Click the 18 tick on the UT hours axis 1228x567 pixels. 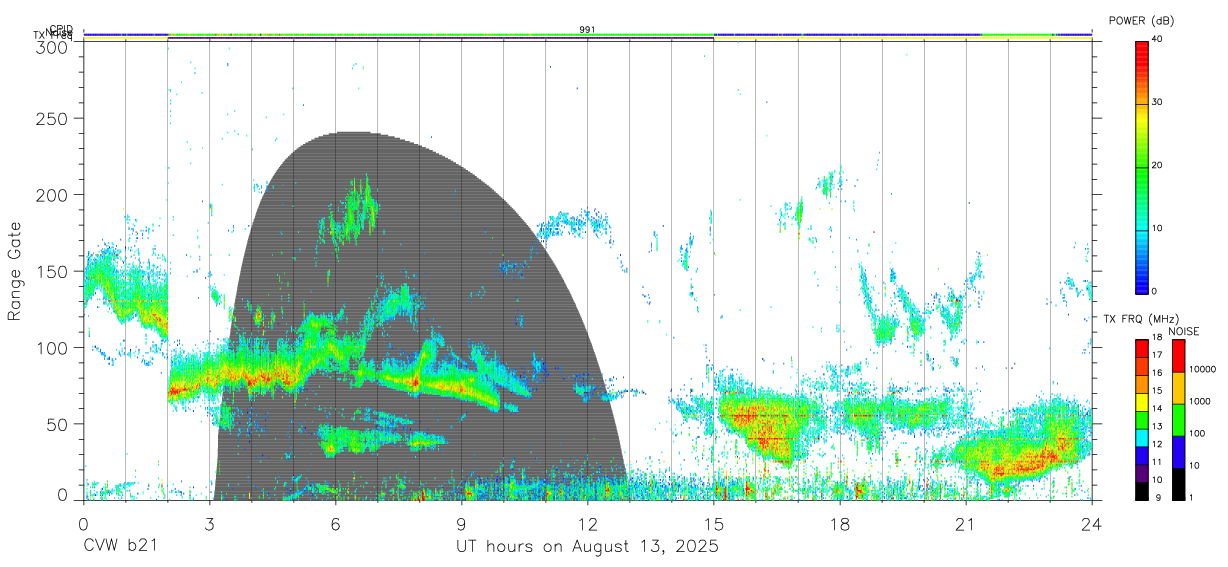point(839,523)
